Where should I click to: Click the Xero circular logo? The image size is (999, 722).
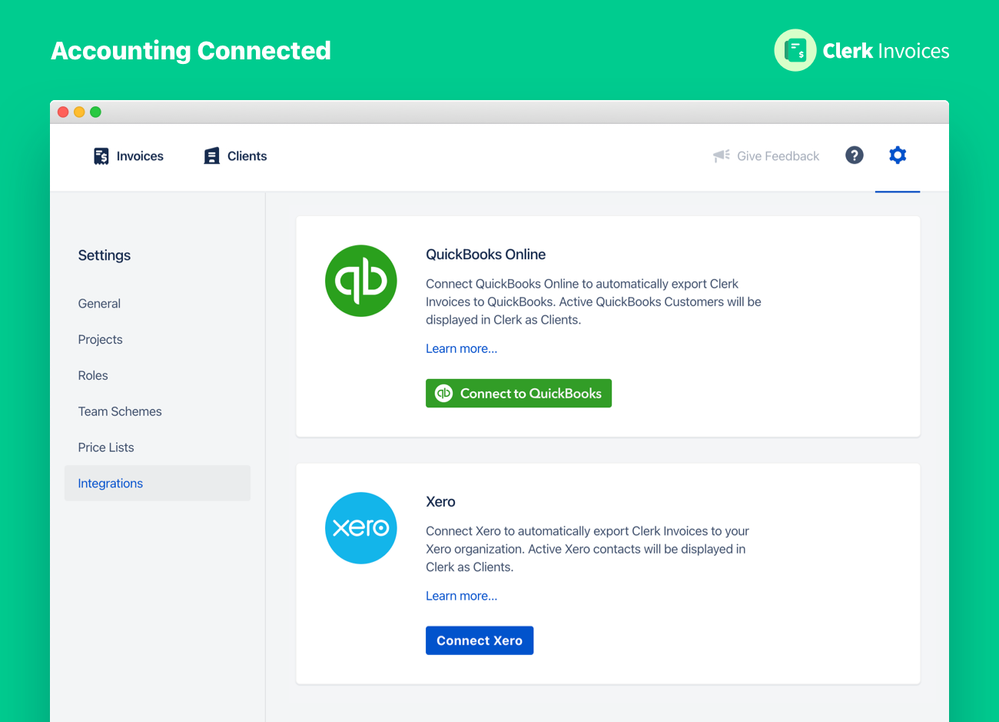[x=361, y=528]
